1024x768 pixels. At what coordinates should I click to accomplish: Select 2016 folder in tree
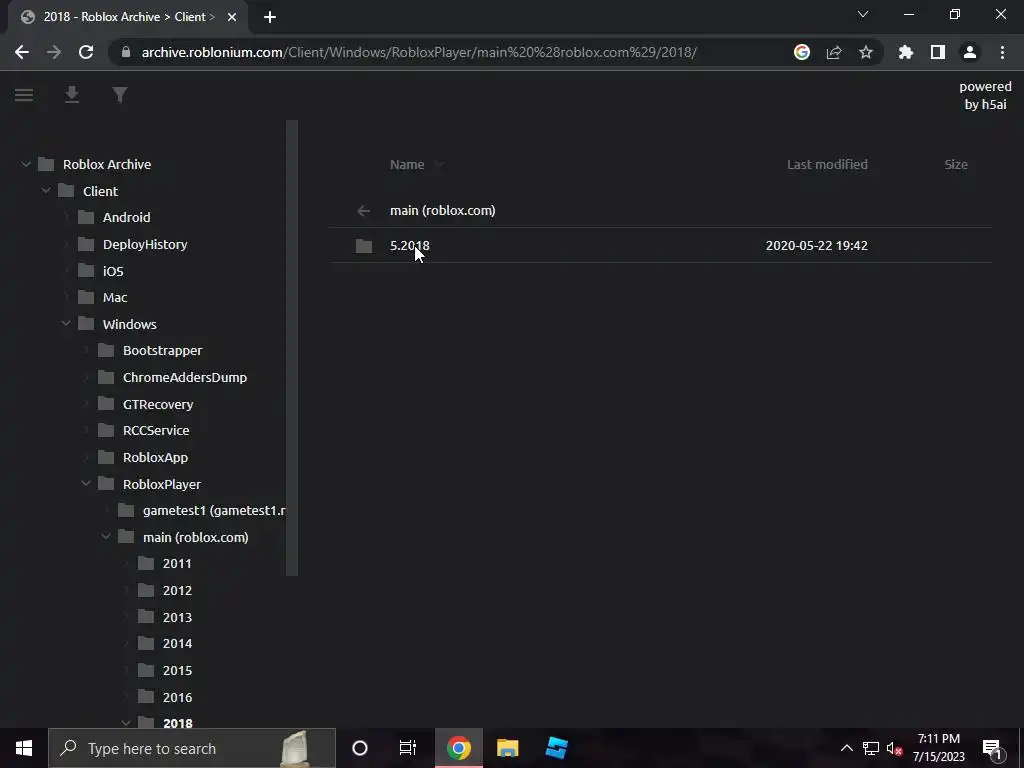177,697
